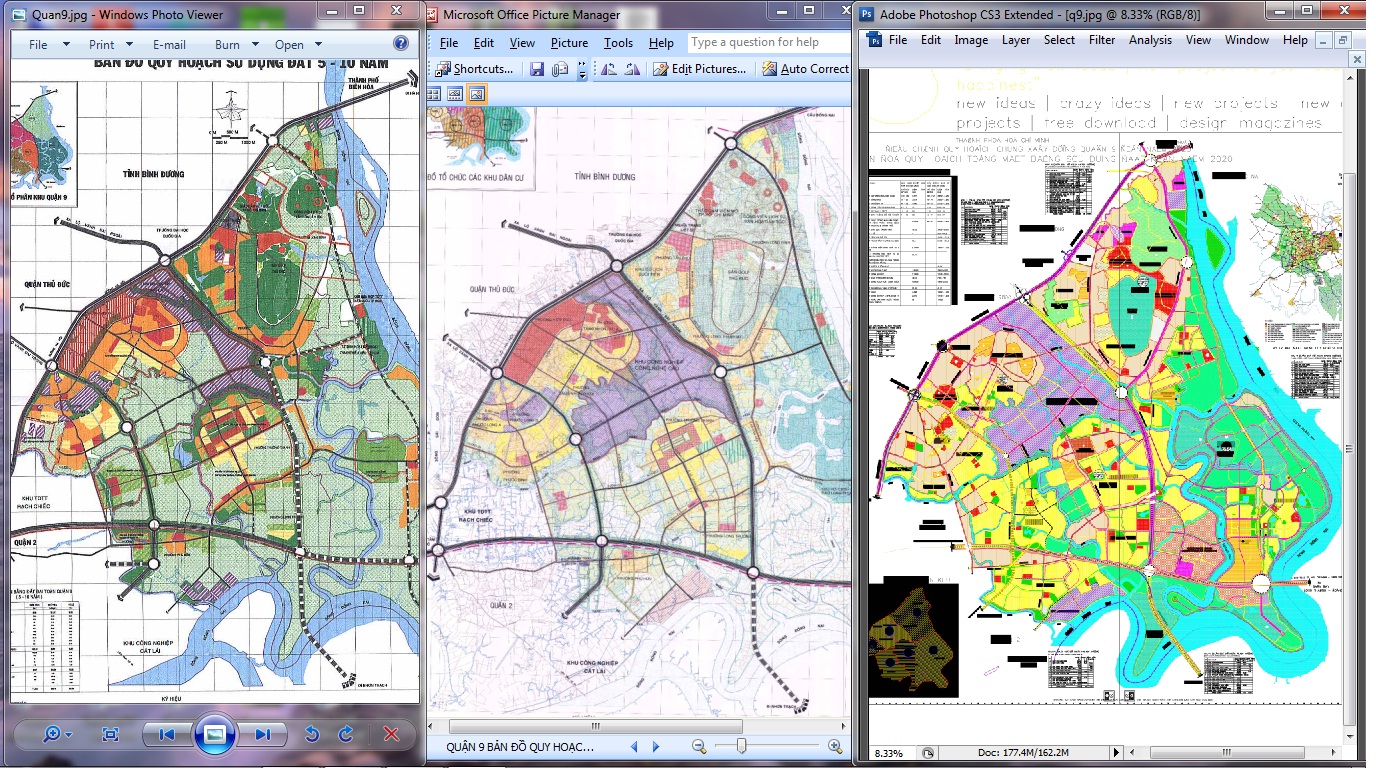Image resolution: width=1376 pixels, height=776 pixels.
Task: Click the Rotate Left icon in Picture Manager
Action: pos(609,69)
